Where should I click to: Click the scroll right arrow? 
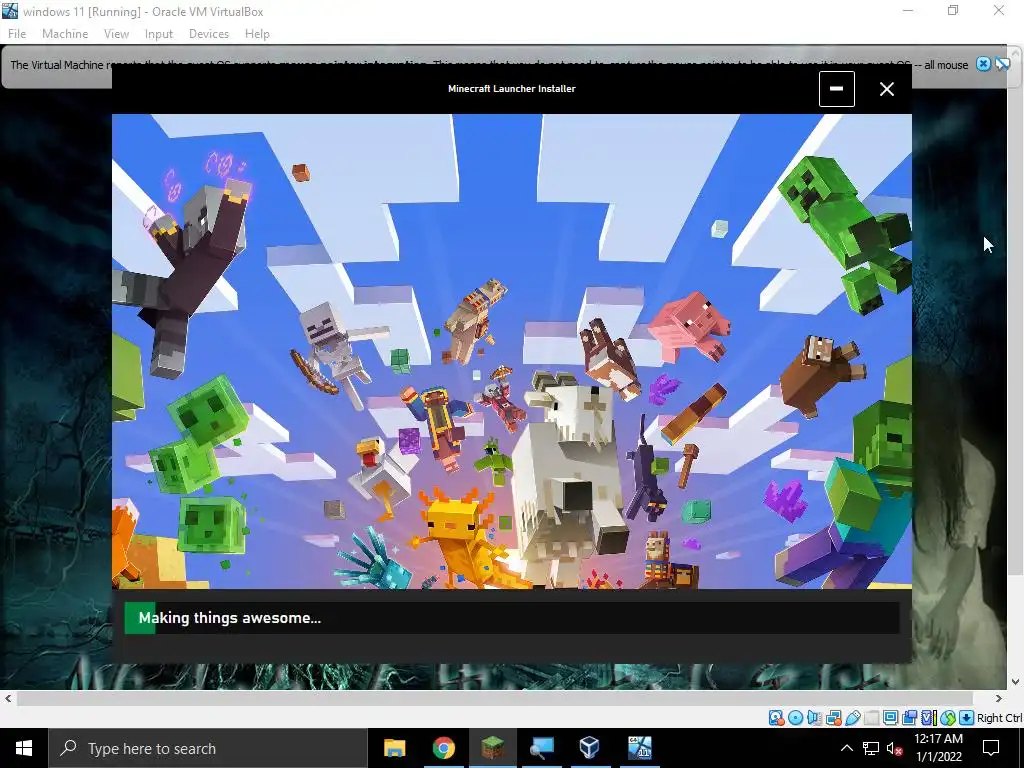coord(999,699)
